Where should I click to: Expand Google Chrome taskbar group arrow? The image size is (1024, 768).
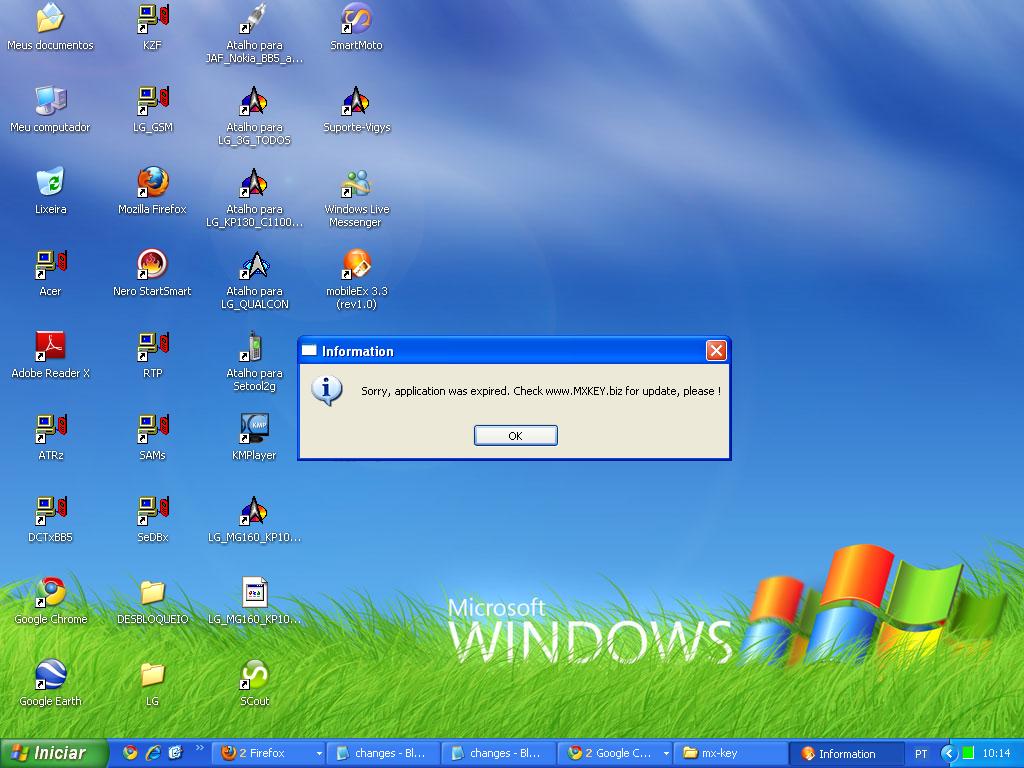pyautogui.click(x=665, y=754)
